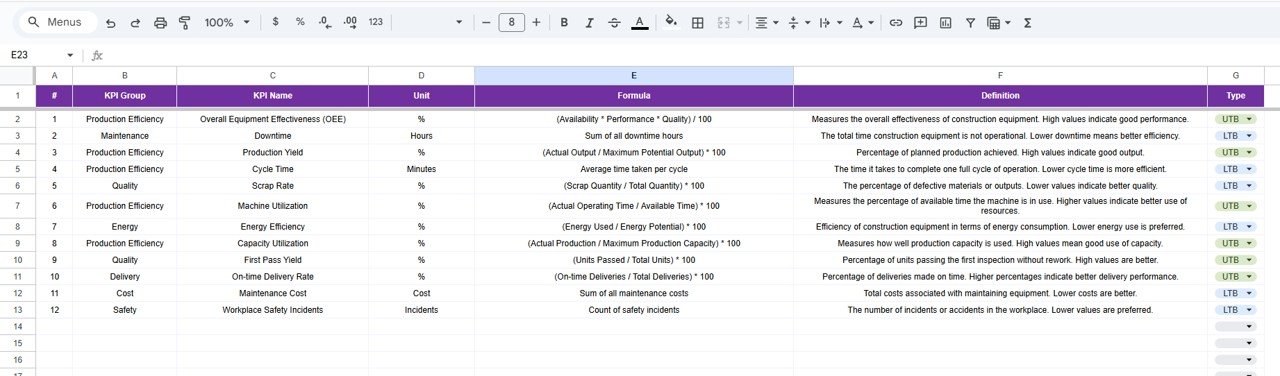The width and height of the screenshot is (1280, 376).
Task: Open the Borders icon menu
Action: coord(698,22)
